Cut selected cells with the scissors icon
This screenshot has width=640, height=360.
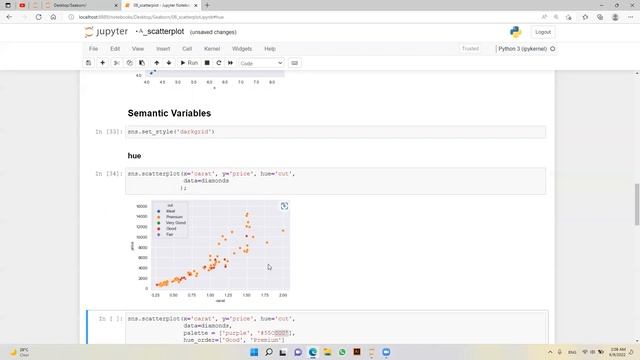(116, 63)
